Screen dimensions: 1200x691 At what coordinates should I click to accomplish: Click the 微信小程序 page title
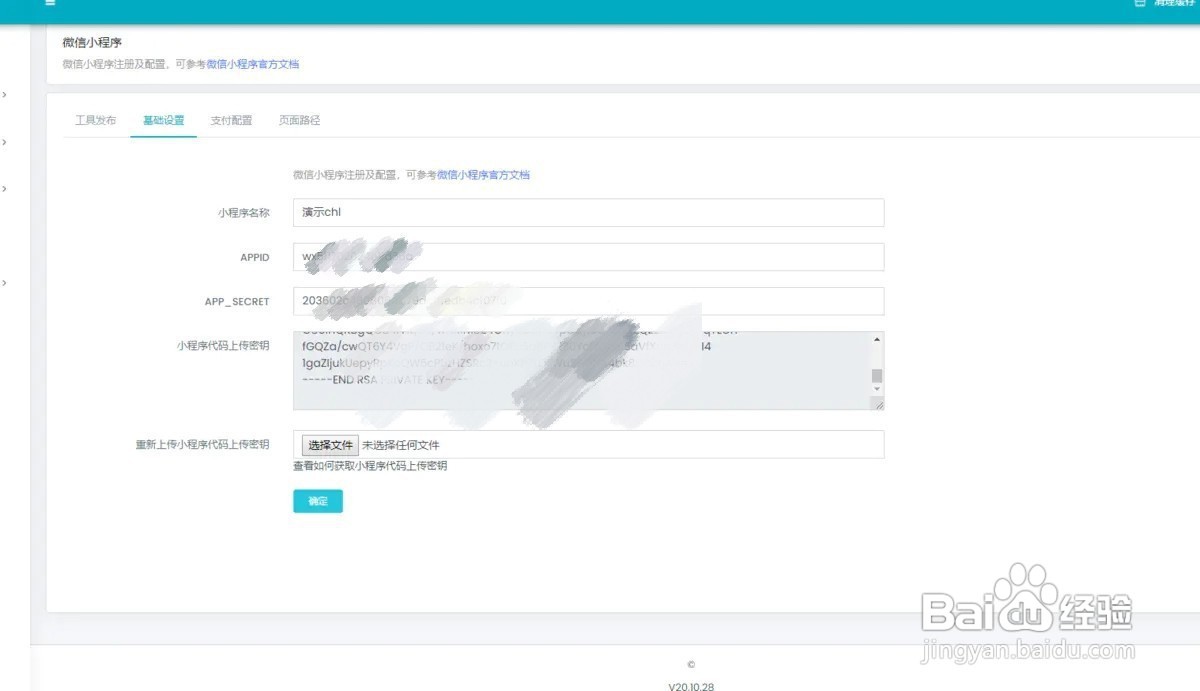click(x=92, y=42)
